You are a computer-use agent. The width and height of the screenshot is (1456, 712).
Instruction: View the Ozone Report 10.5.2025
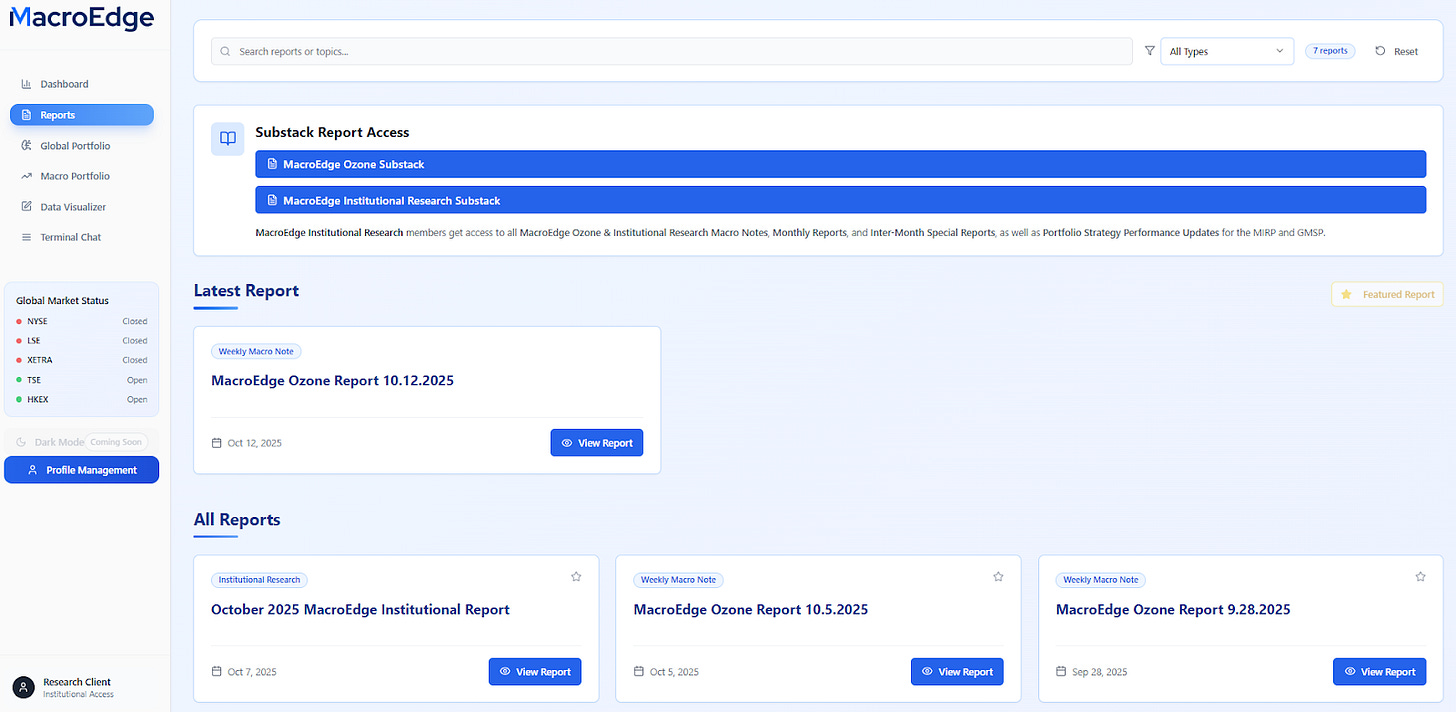957,672
